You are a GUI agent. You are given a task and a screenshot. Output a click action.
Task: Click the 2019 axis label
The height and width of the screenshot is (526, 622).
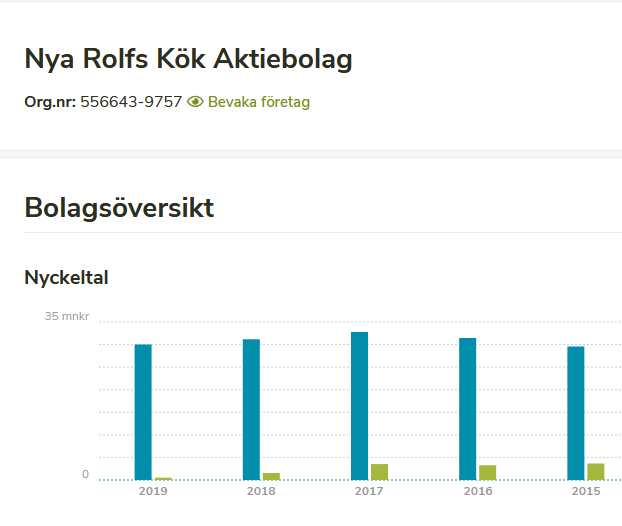(x=153, y=491)
